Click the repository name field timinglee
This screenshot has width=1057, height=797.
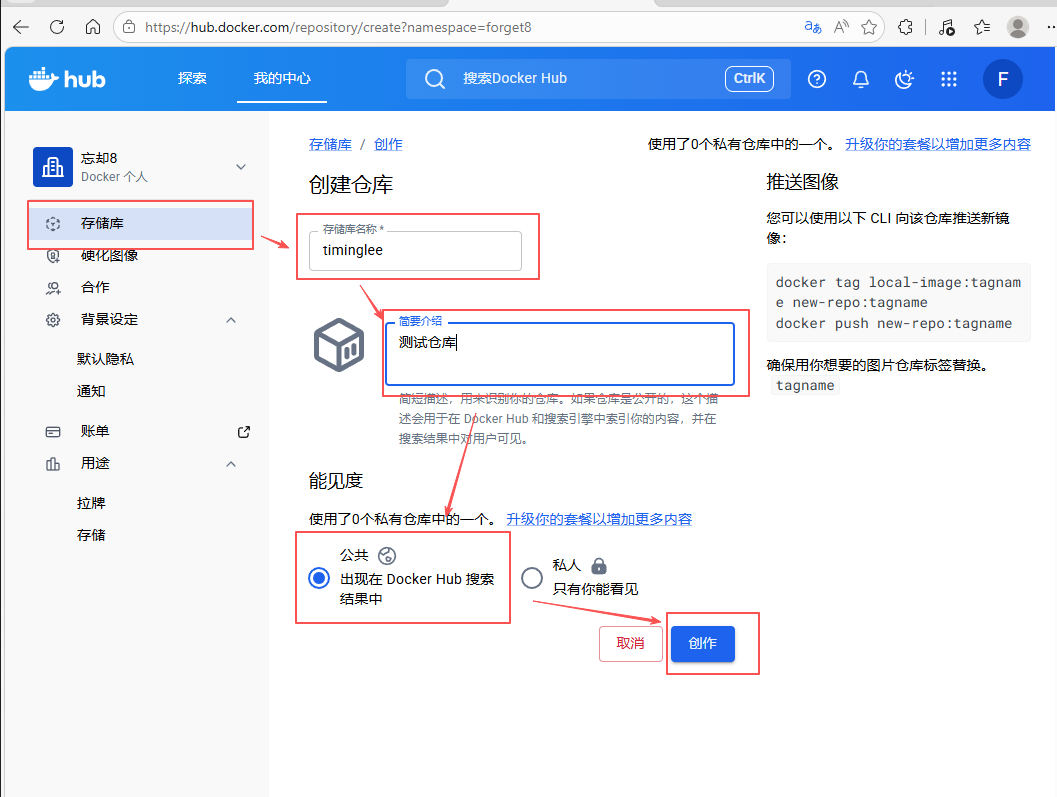coord(415,250)
